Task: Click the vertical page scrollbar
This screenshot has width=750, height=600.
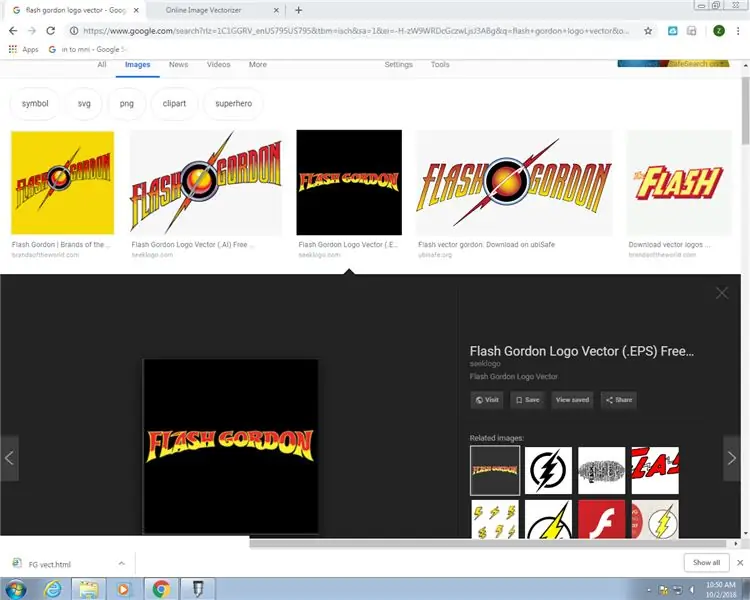Action: (x=745, y=111)
